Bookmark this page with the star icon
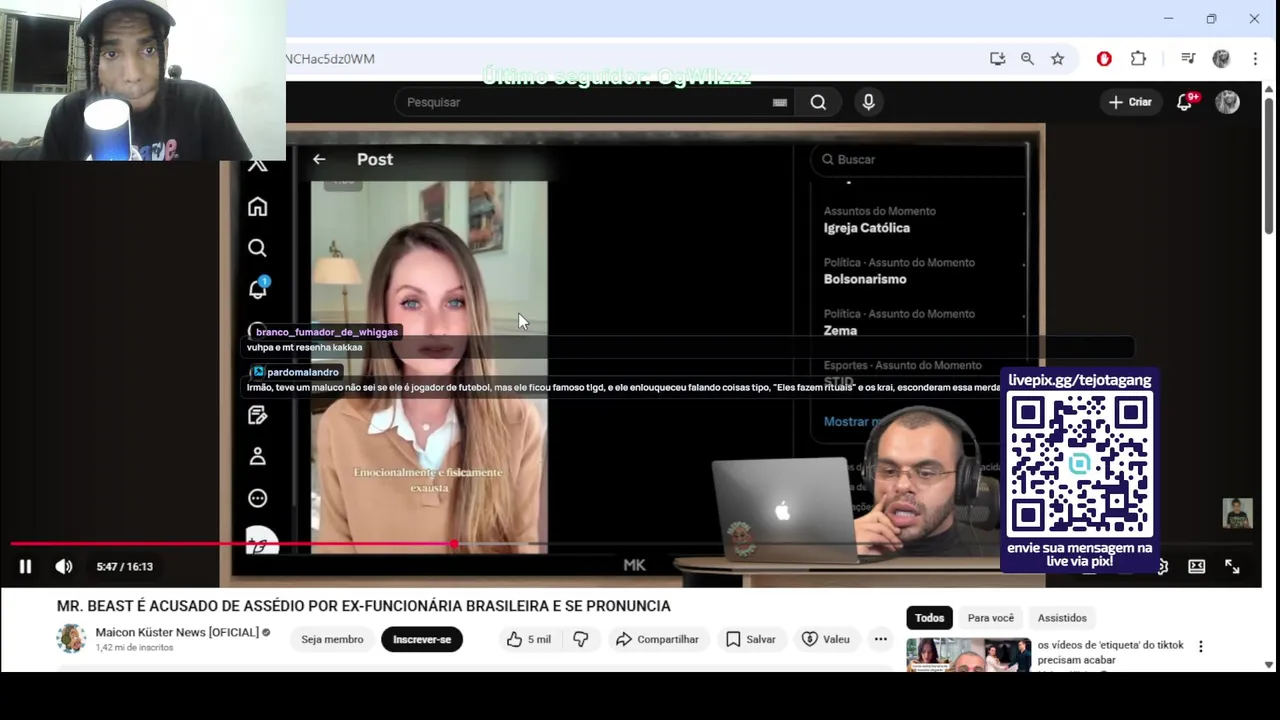 1057,59
